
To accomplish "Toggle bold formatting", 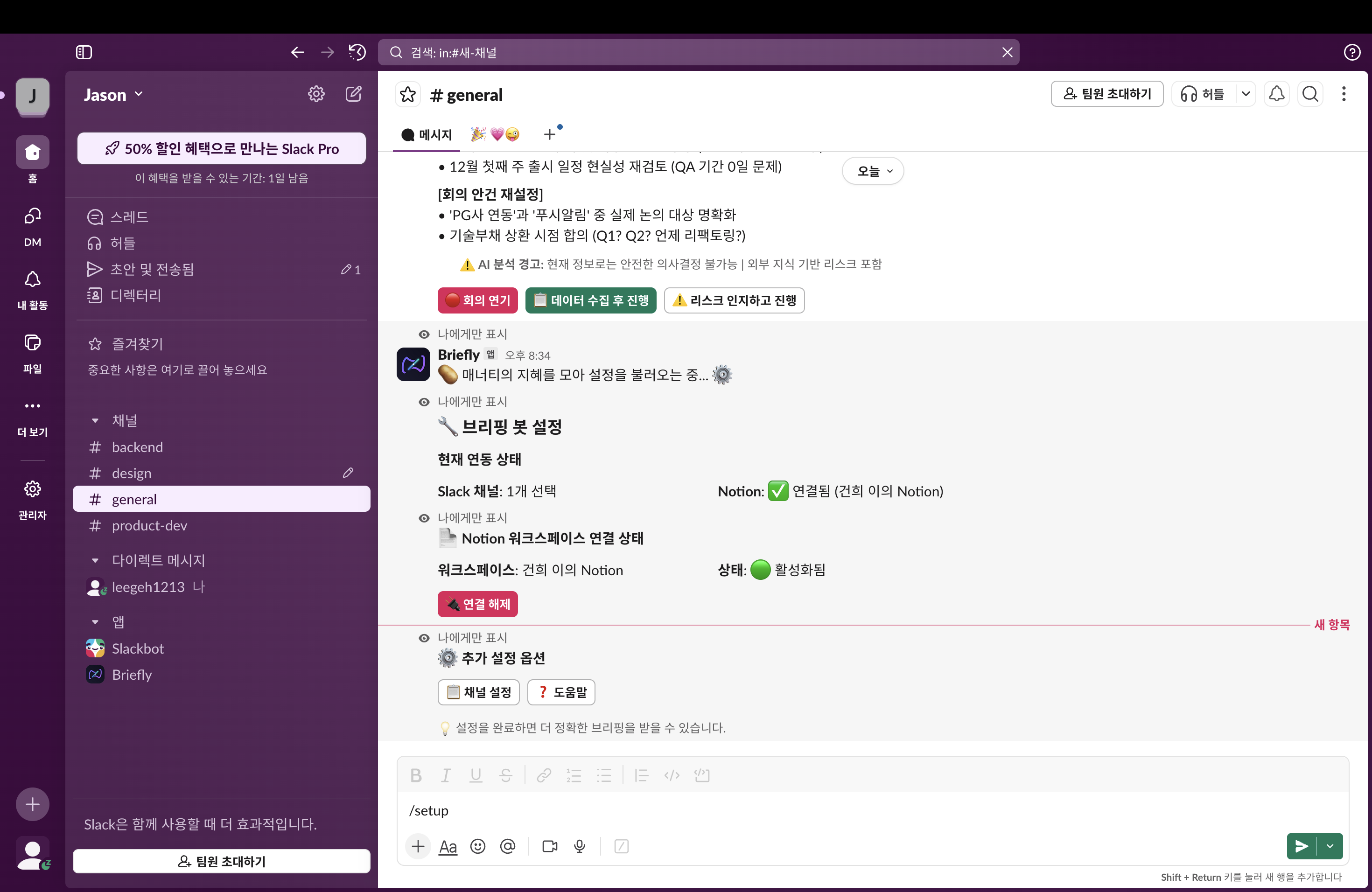I will [416, 775].
